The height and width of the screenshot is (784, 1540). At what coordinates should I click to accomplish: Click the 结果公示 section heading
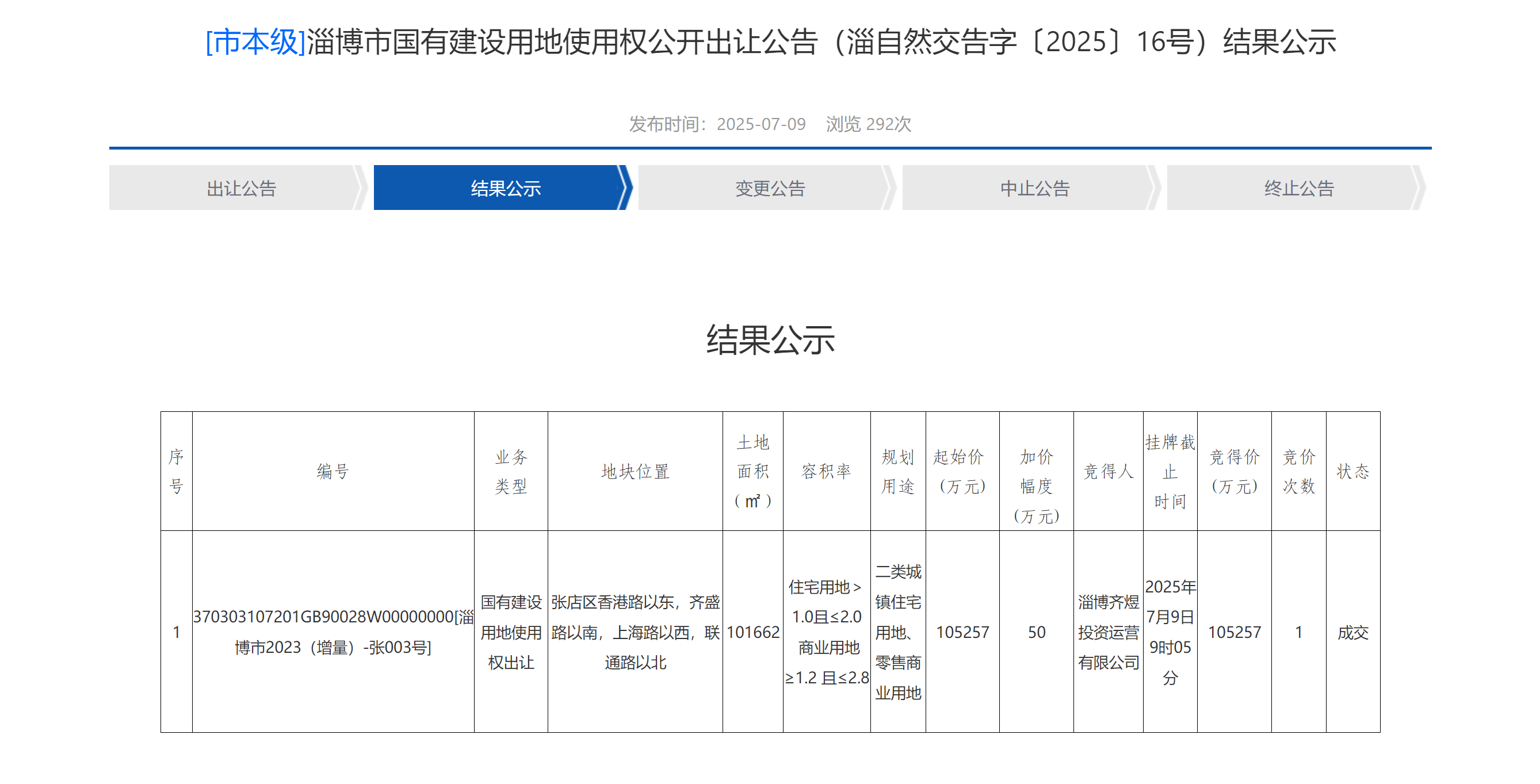click(770, 340)
